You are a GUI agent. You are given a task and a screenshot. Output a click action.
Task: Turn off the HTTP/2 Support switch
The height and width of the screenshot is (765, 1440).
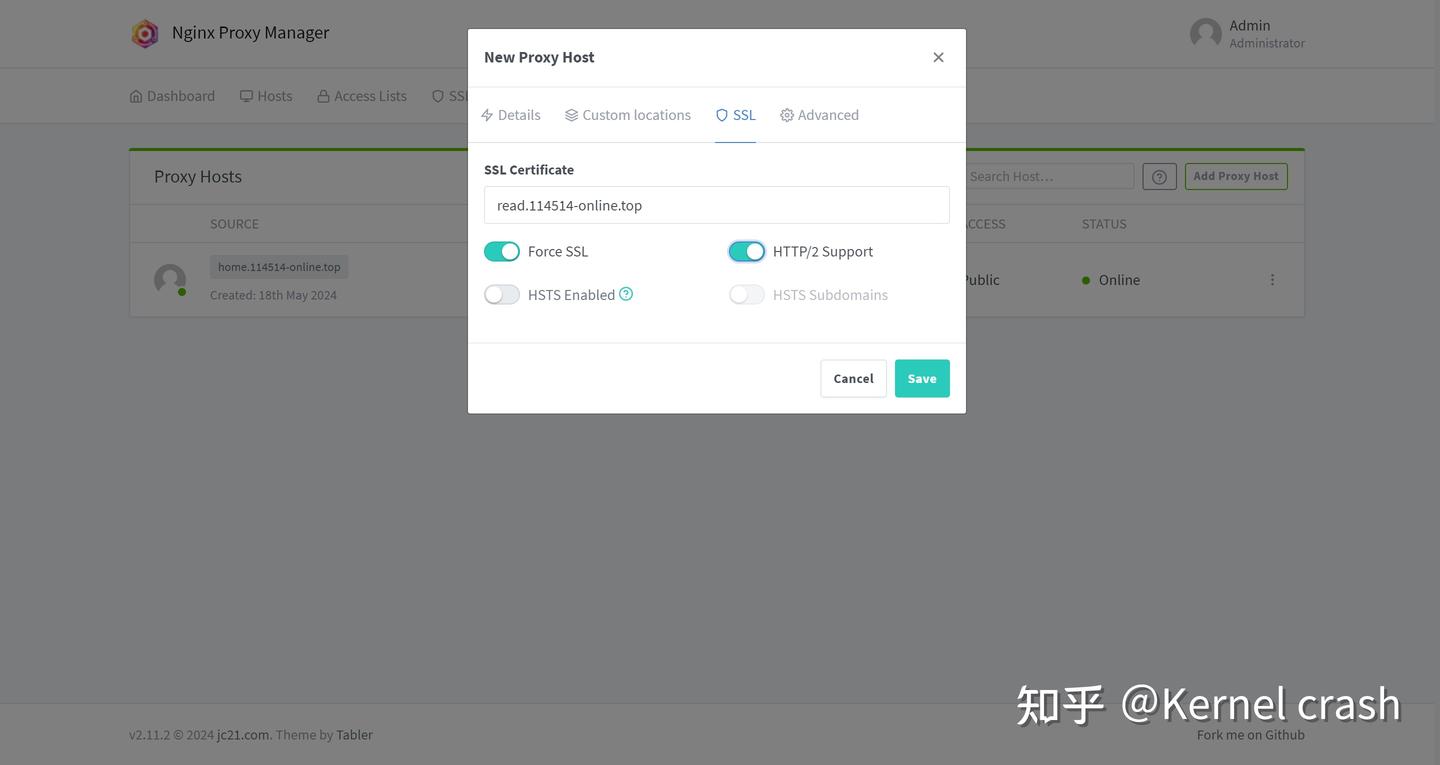747,251
